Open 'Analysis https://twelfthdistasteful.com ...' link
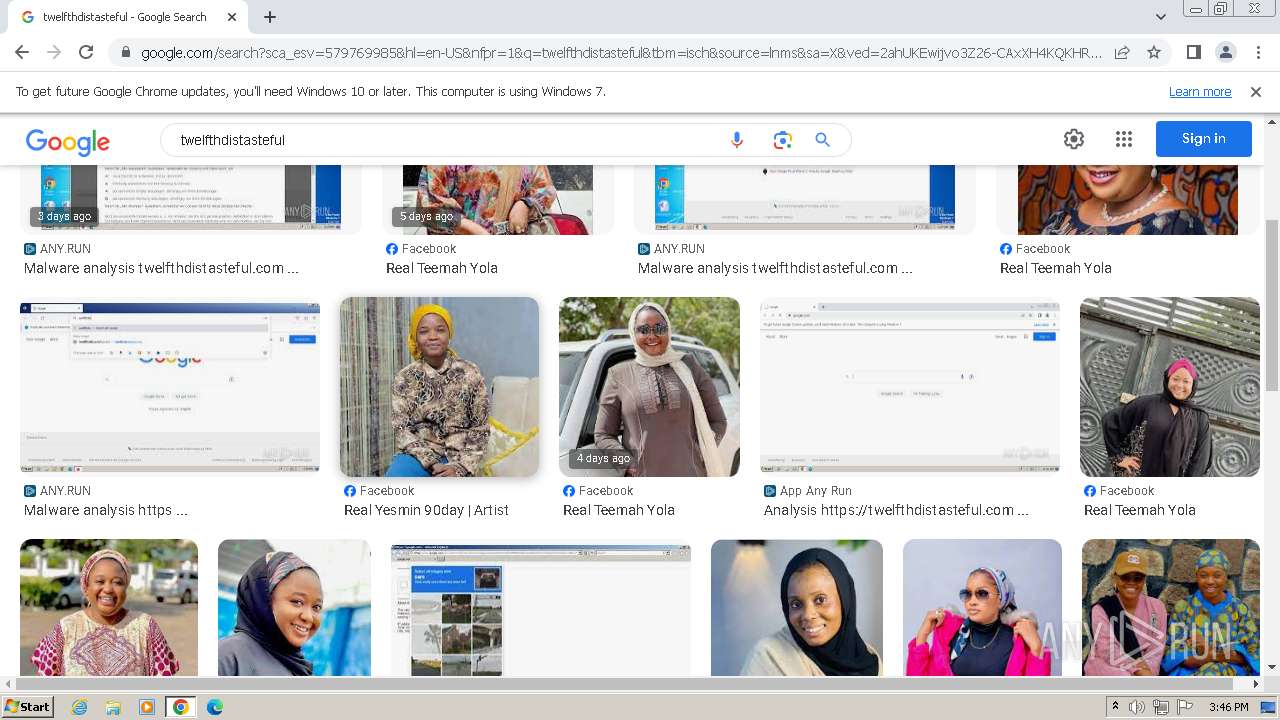 click(x=896, y=510)
